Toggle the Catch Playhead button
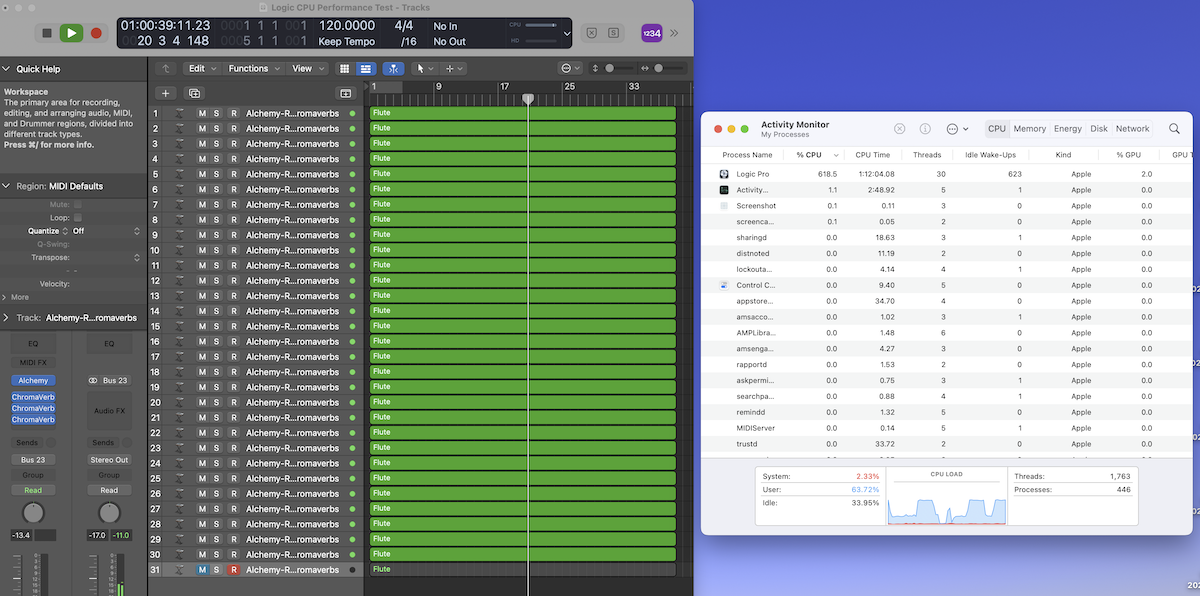Screen dimensions: 1200x596 click(394, 69)
